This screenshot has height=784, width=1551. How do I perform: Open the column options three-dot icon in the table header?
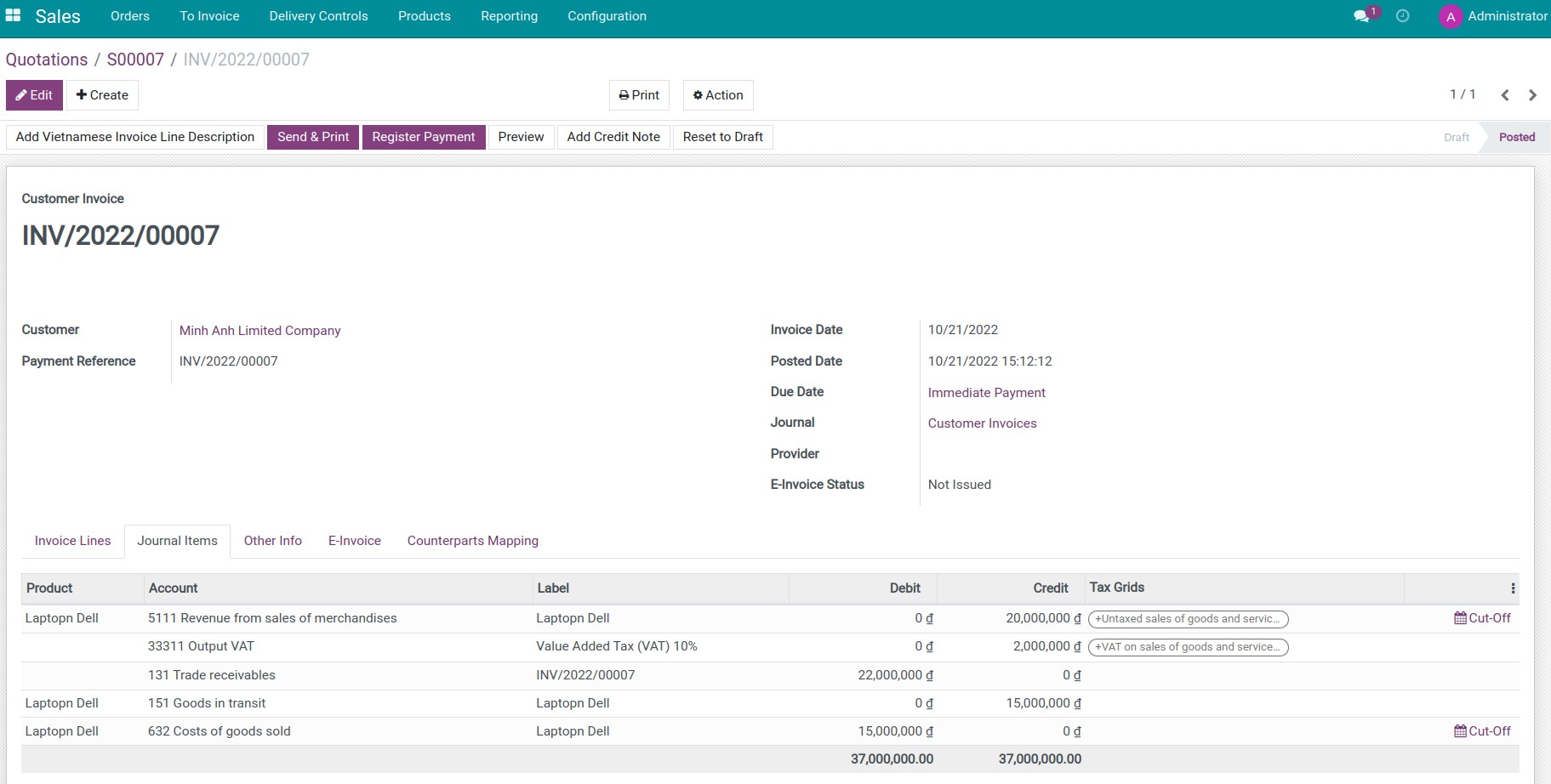point(1512,587)
